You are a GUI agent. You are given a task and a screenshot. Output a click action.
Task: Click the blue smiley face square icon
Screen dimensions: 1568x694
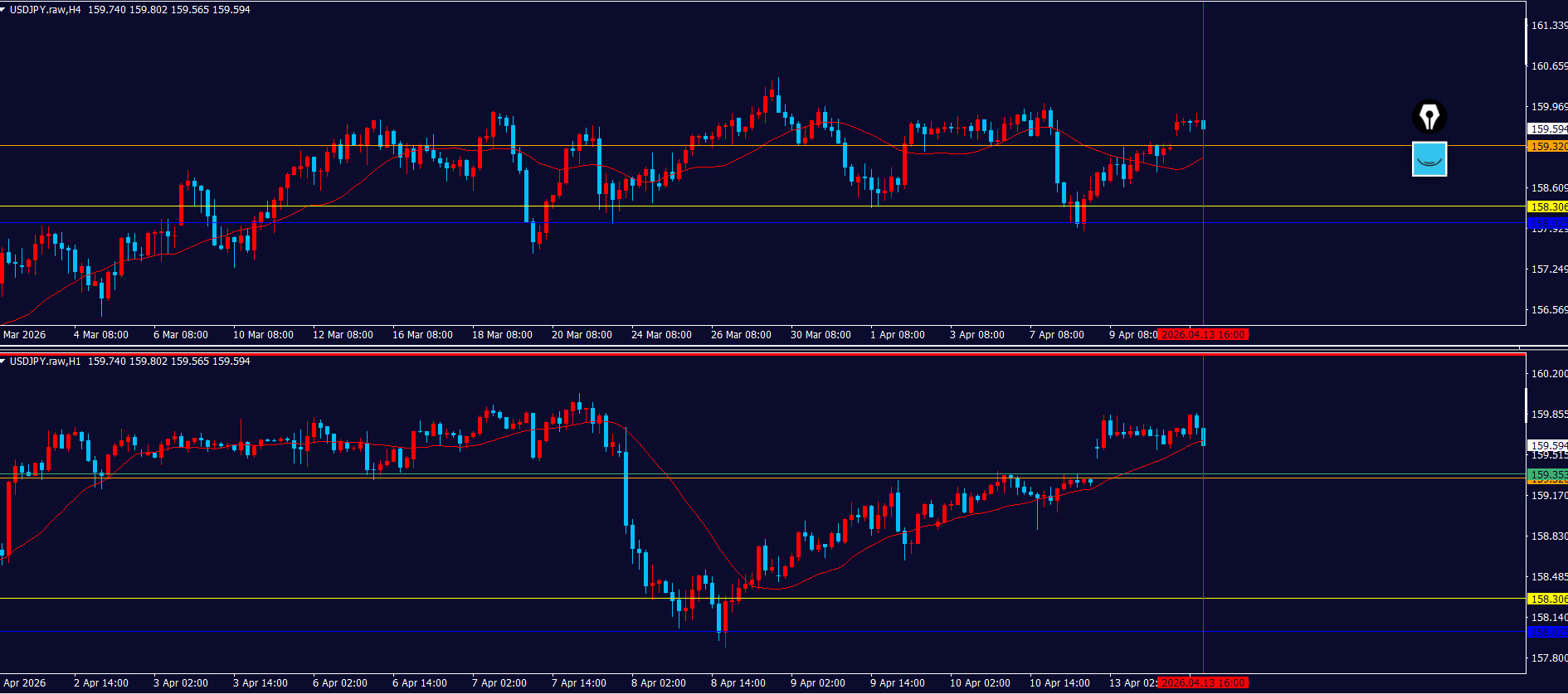coord(1429,159)
